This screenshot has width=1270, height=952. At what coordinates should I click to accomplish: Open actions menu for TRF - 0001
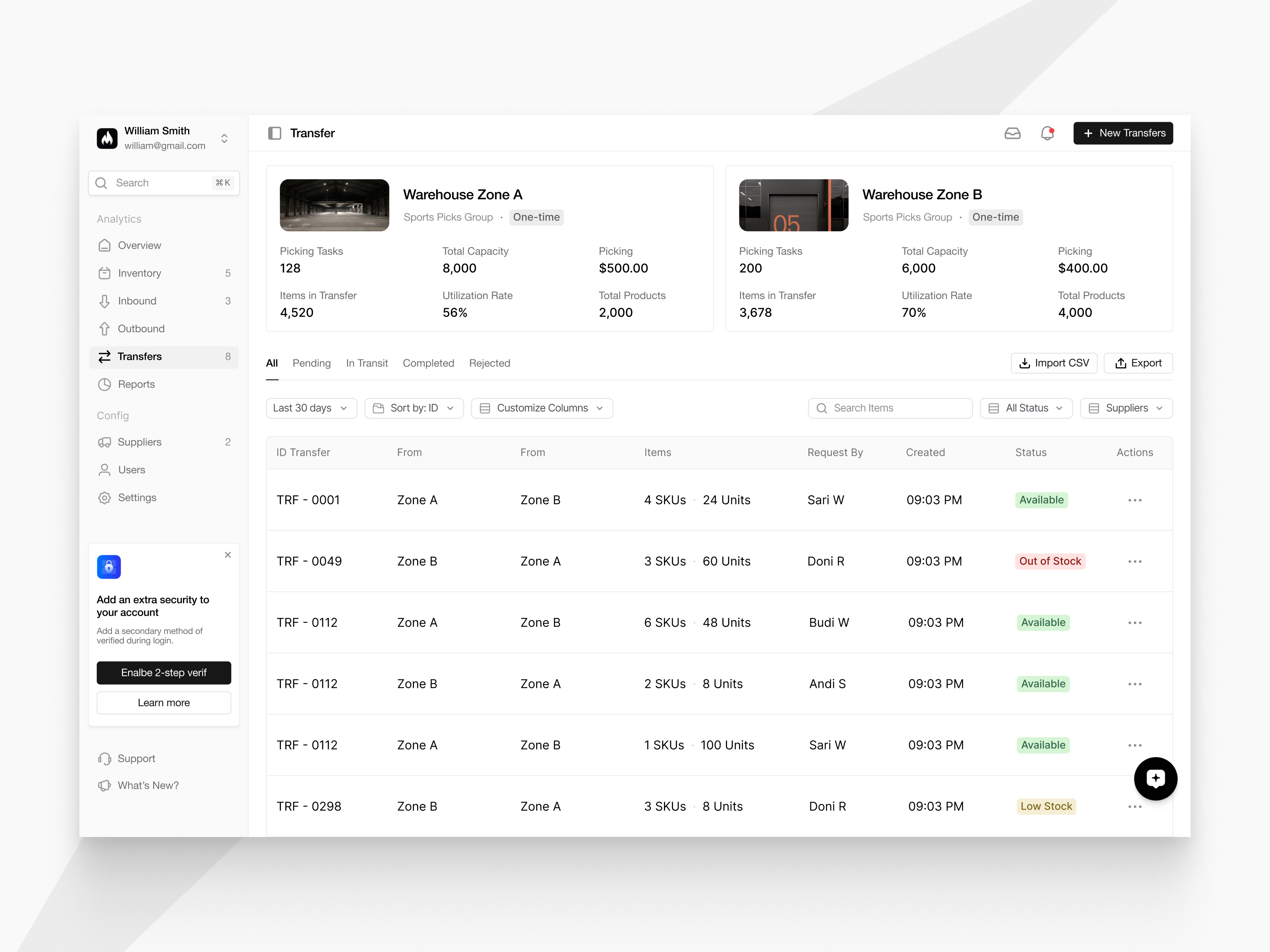1135,500
